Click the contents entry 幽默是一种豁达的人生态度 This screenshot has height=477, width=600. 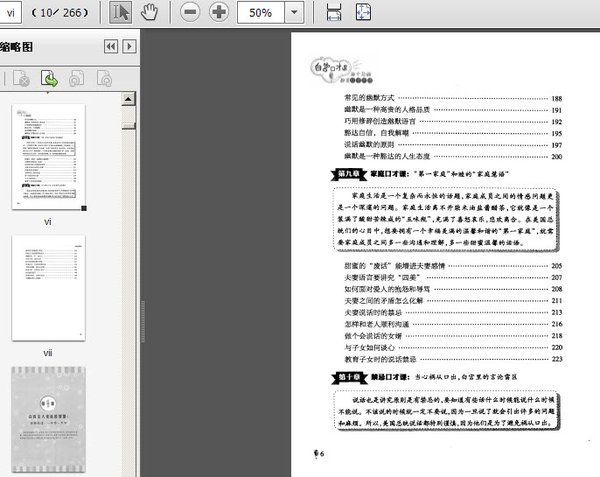click(x=387, y=156)
